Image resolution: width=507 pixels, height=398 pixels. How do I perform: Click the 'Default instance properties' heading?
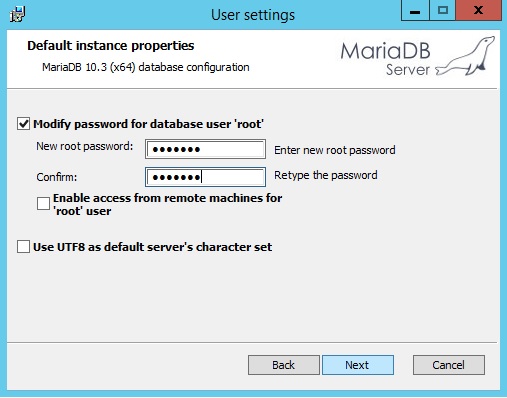(111, 46)
